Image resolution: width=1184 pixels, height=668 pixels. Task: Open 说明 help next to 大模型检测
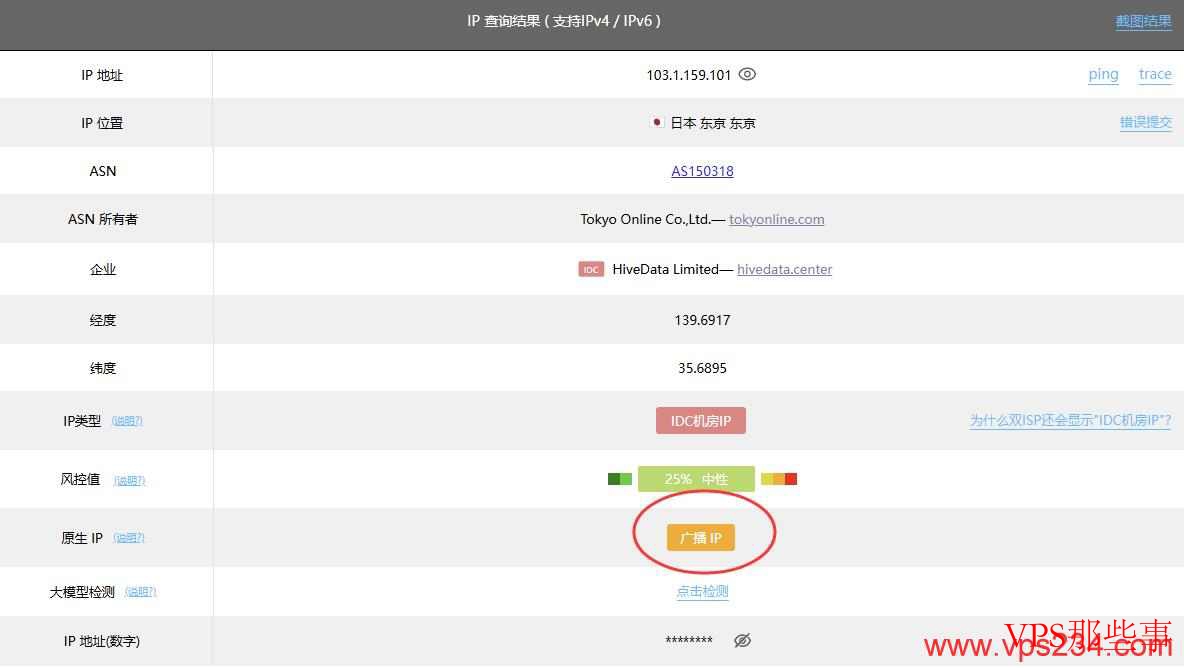(140, 593)
